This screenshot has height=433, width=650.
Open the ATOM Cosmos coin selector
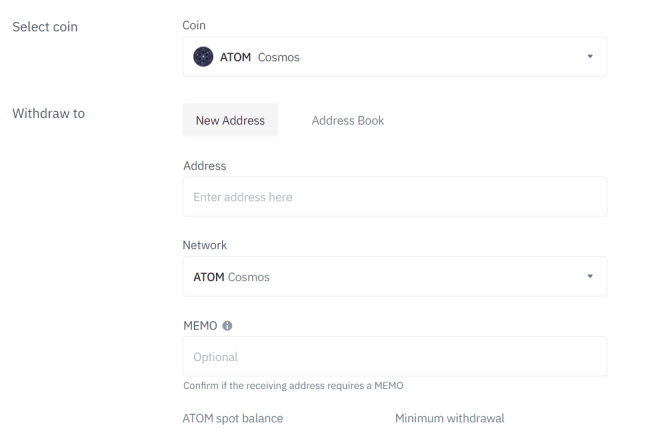pos(394,57)
